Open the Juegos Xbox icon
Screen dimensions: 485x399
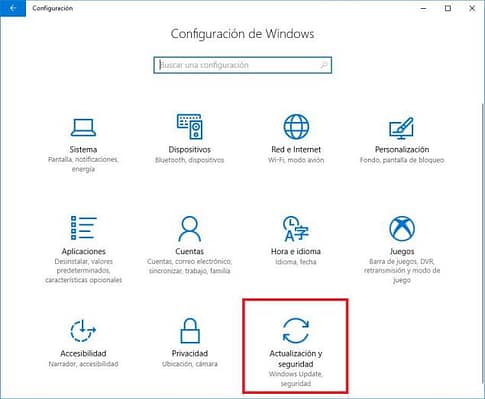point(402,229)
